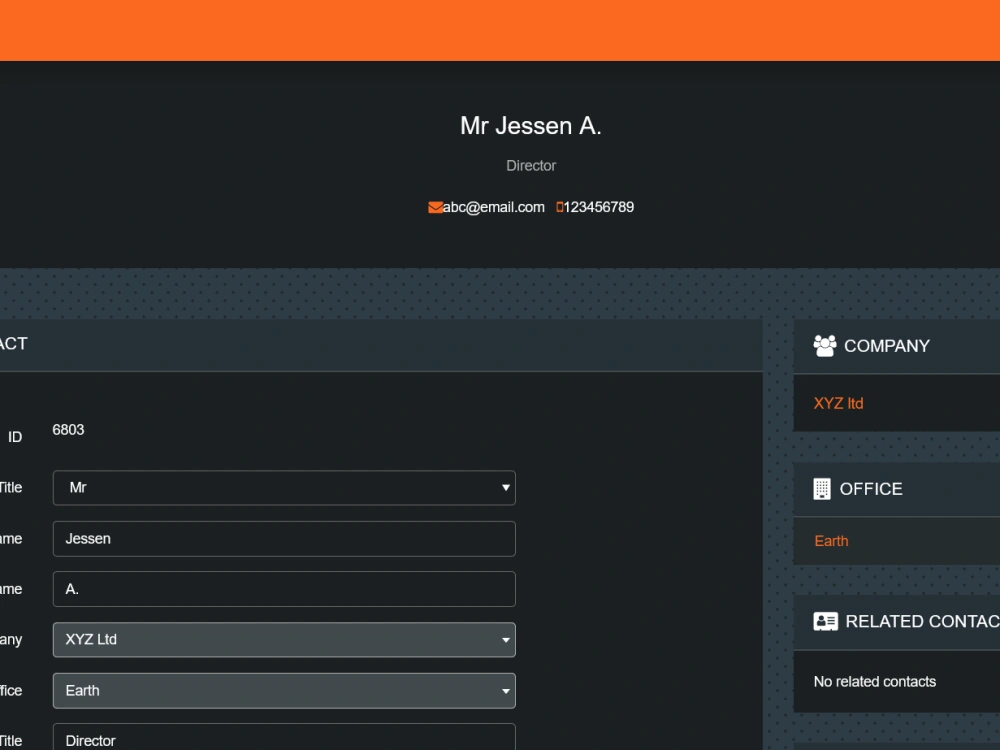Click the last name field containing A.
The image size is (1000, 750).
(x=284, y=589)
